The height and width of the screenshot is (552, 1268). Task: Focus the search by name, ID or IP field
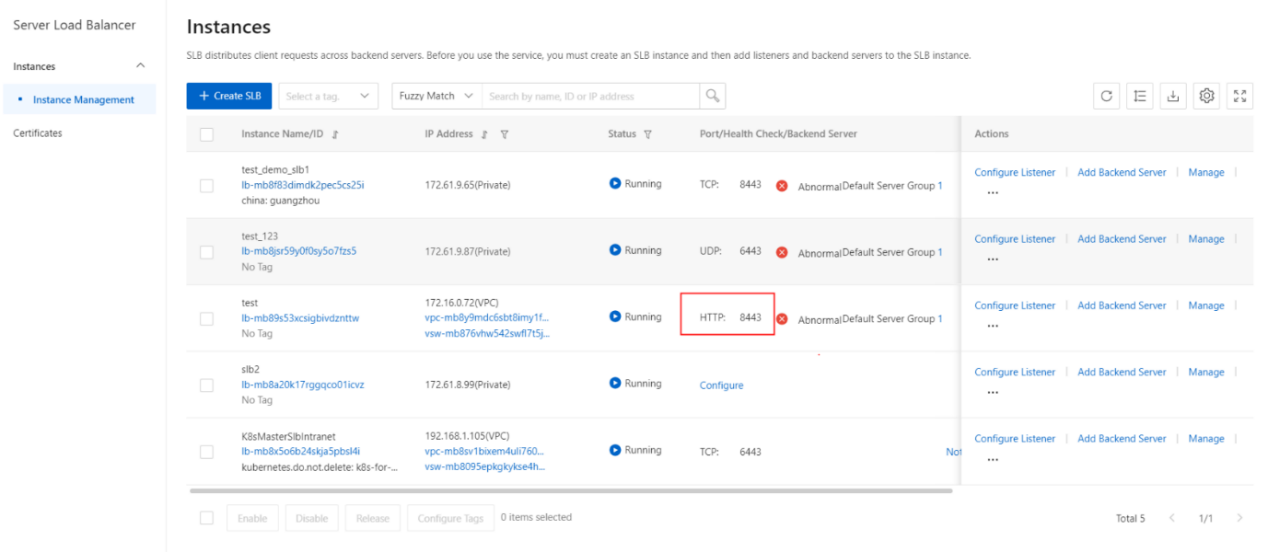590,96
